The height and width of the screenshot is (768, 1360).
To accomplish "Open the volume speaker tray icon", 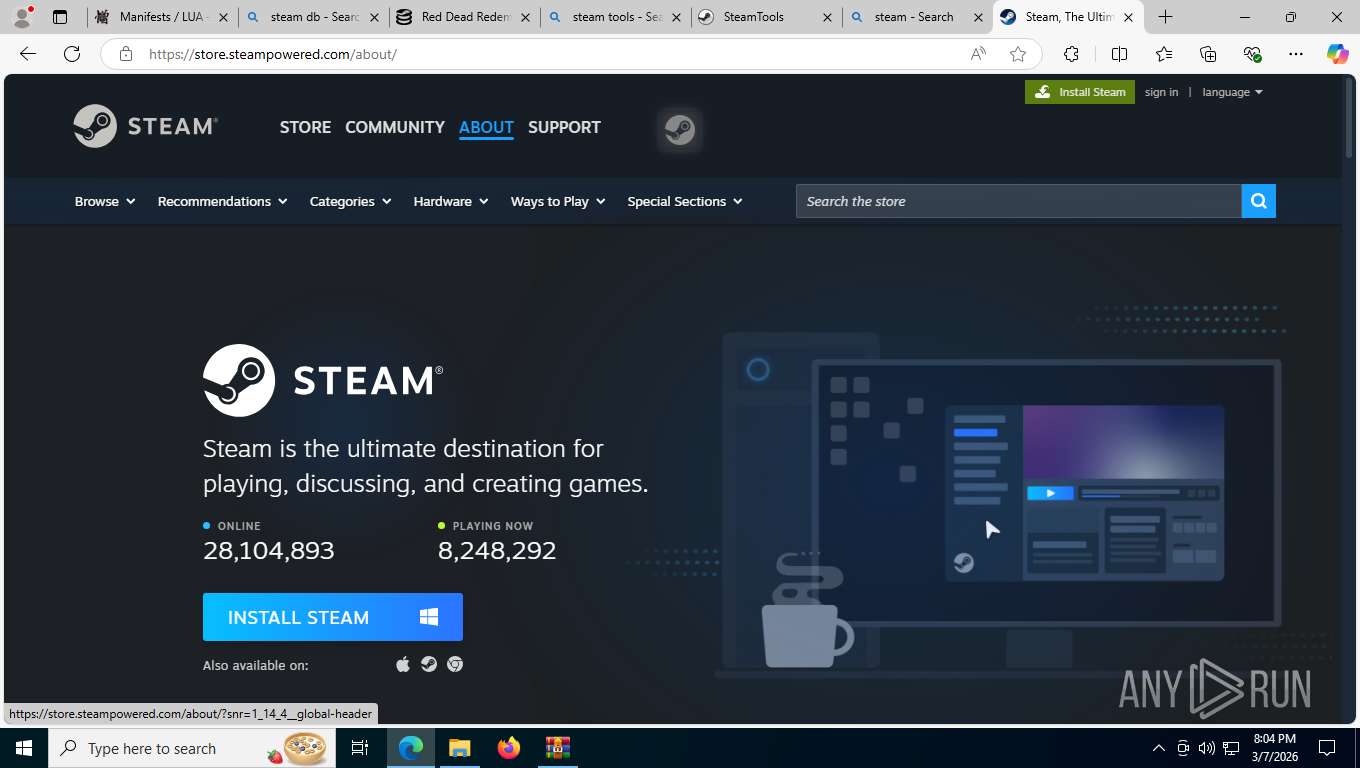I will click(x=1207, y=748).
